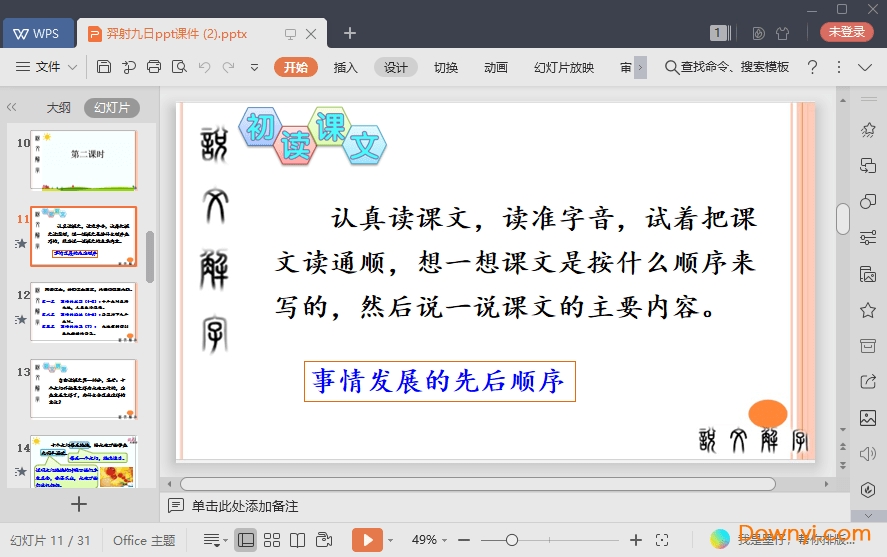
Task: Click the 未登录 login button
Action: (847, 32)
